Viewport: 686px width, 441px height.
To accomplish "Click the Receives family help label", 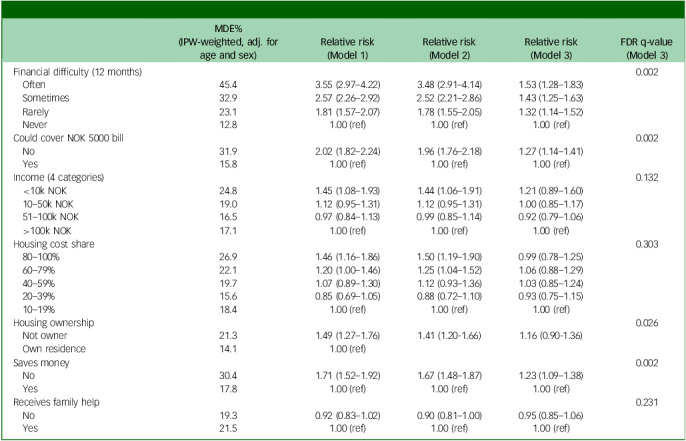I will tap(56, 402).
